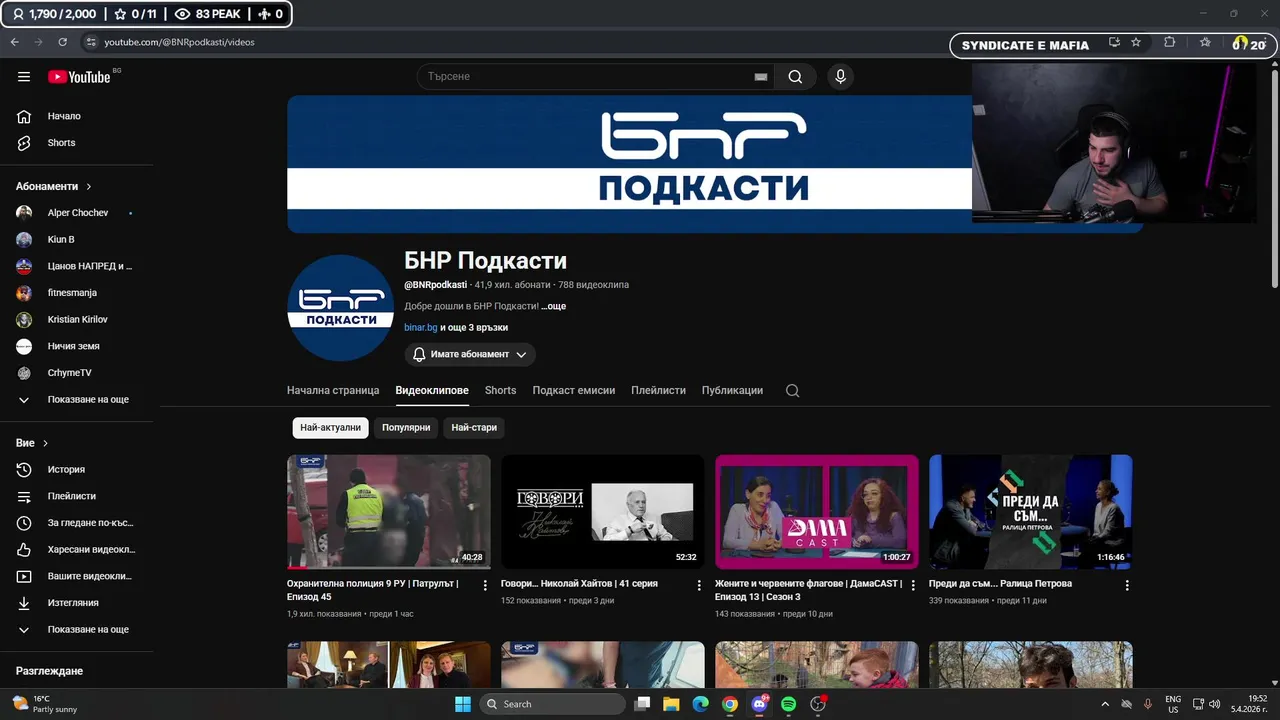Show hidden system tray icons

pyautogui.click(x=1105, y=704)
